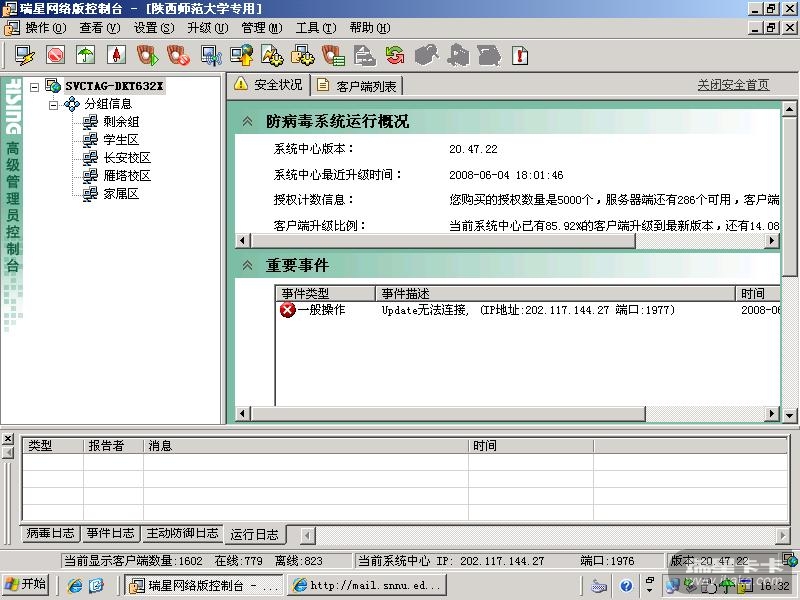Open the 帮助(H) menu
Viewport: 800px width, 600px height.
coord(370,28)
